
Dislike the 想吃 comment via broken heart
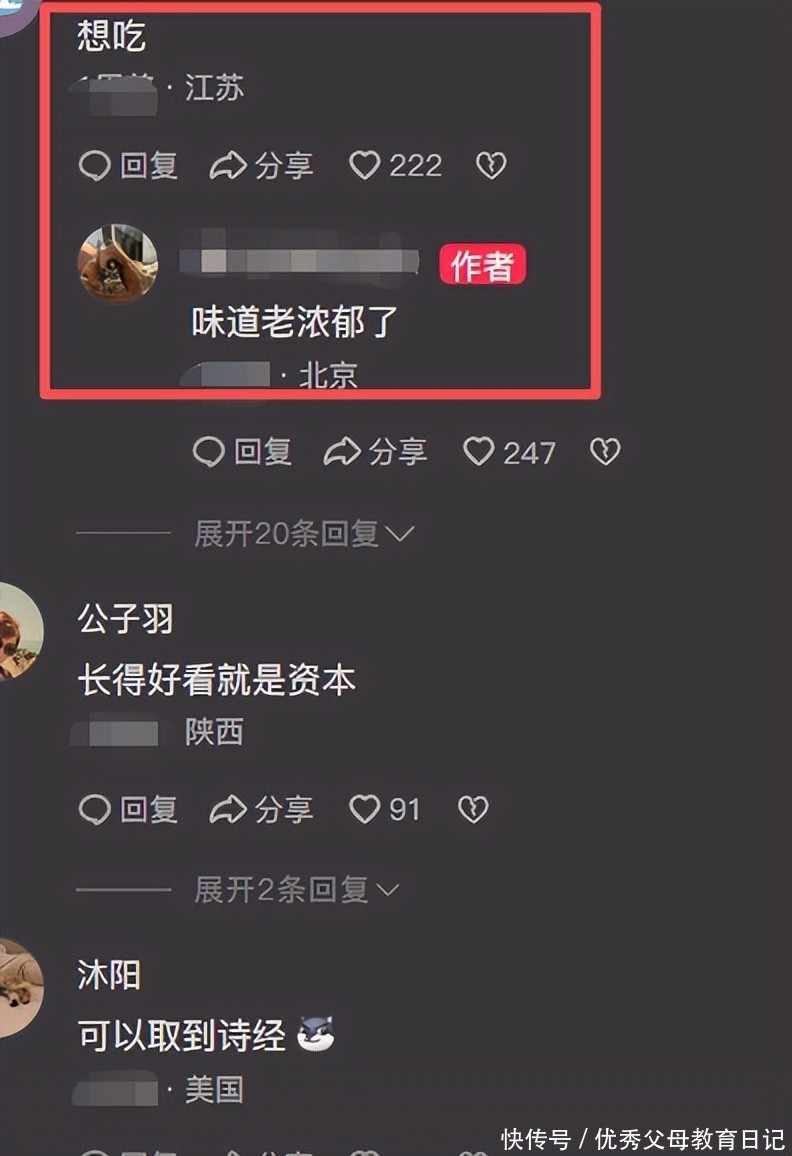point(491,165)
